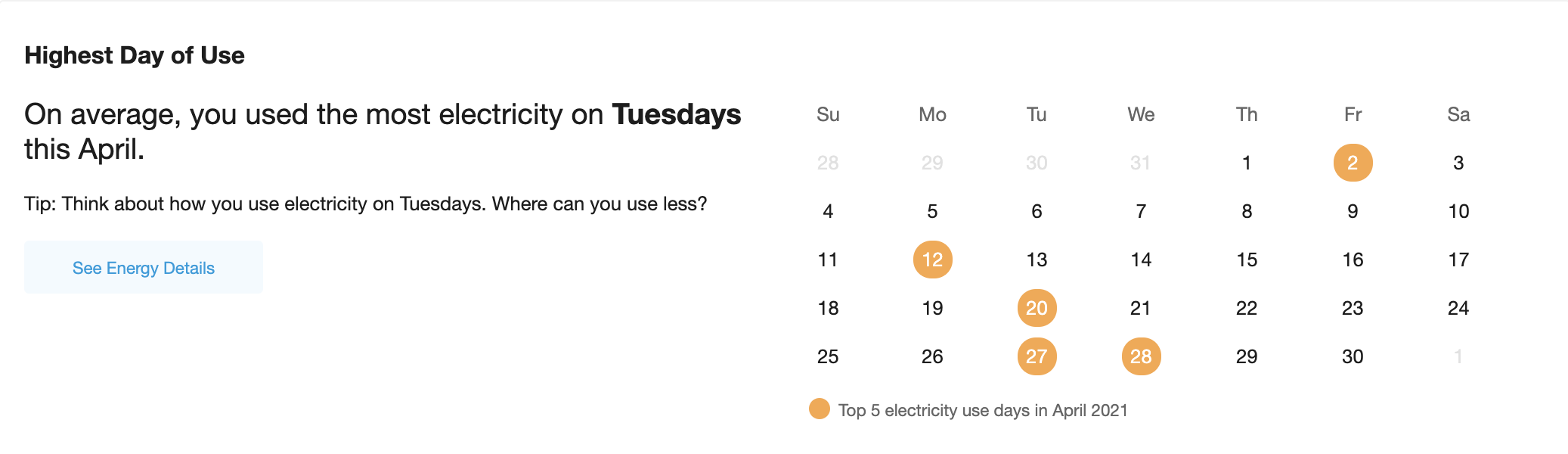Click the Su weekday column header
The height and width of the screenshot is (454, 1568).
tap(828, 114)
